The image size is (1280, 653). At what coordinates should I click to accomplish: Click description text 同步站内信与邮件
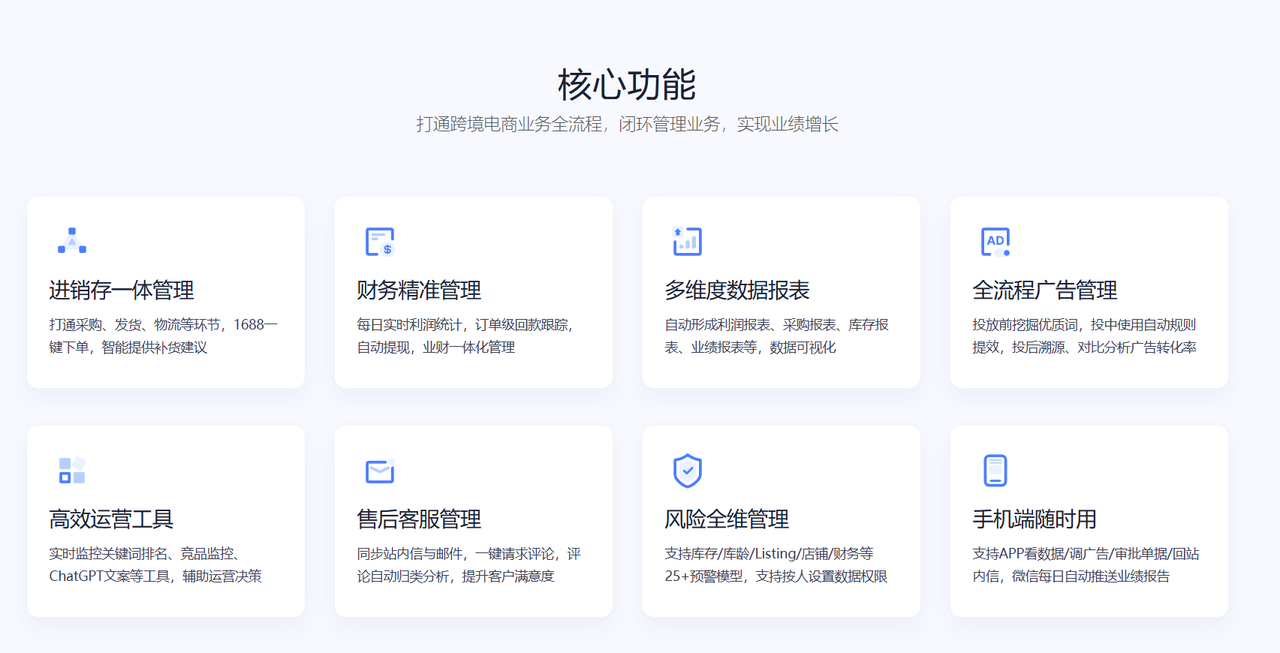click(x=411, y=554)
